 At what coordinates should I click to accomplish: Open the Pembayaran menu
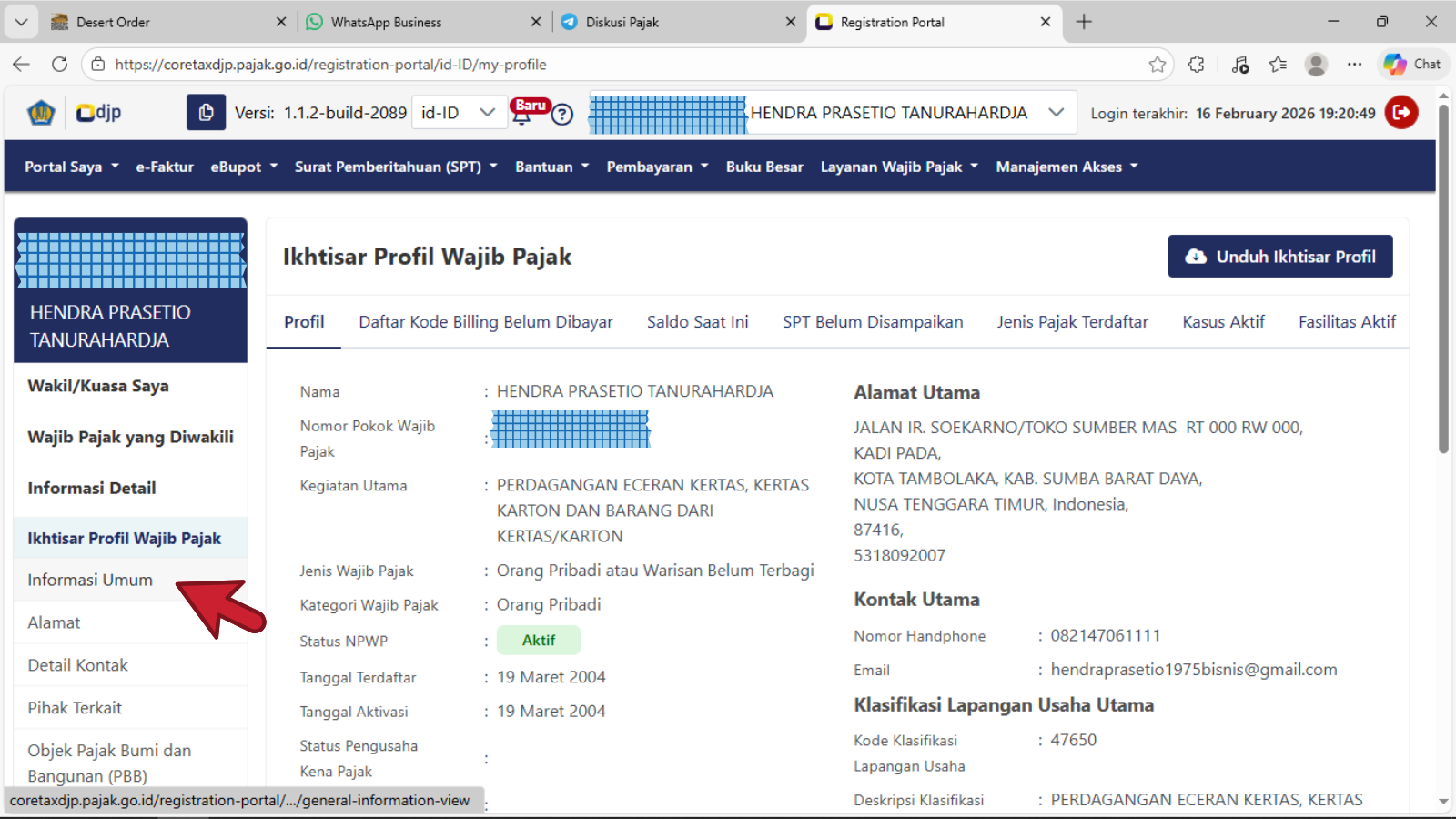657,167
